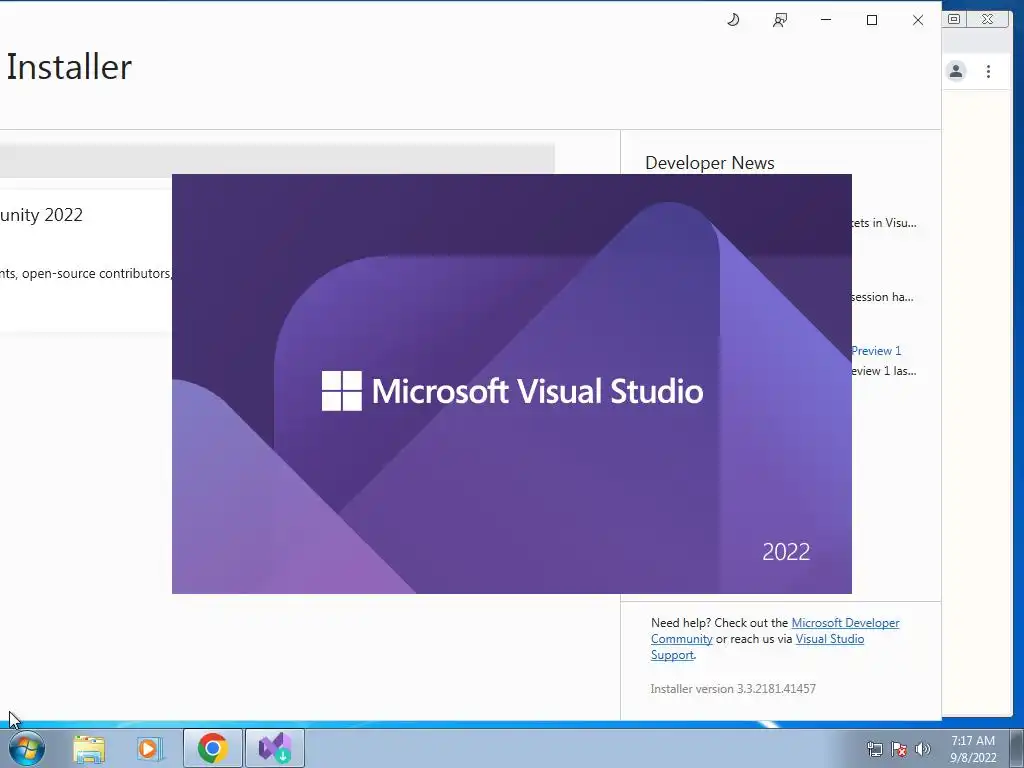This screenshot has height=768, width=1024.
Task: Click the Microsoft Visual Studio 2022 splash screen
Action: pos(511,384)
